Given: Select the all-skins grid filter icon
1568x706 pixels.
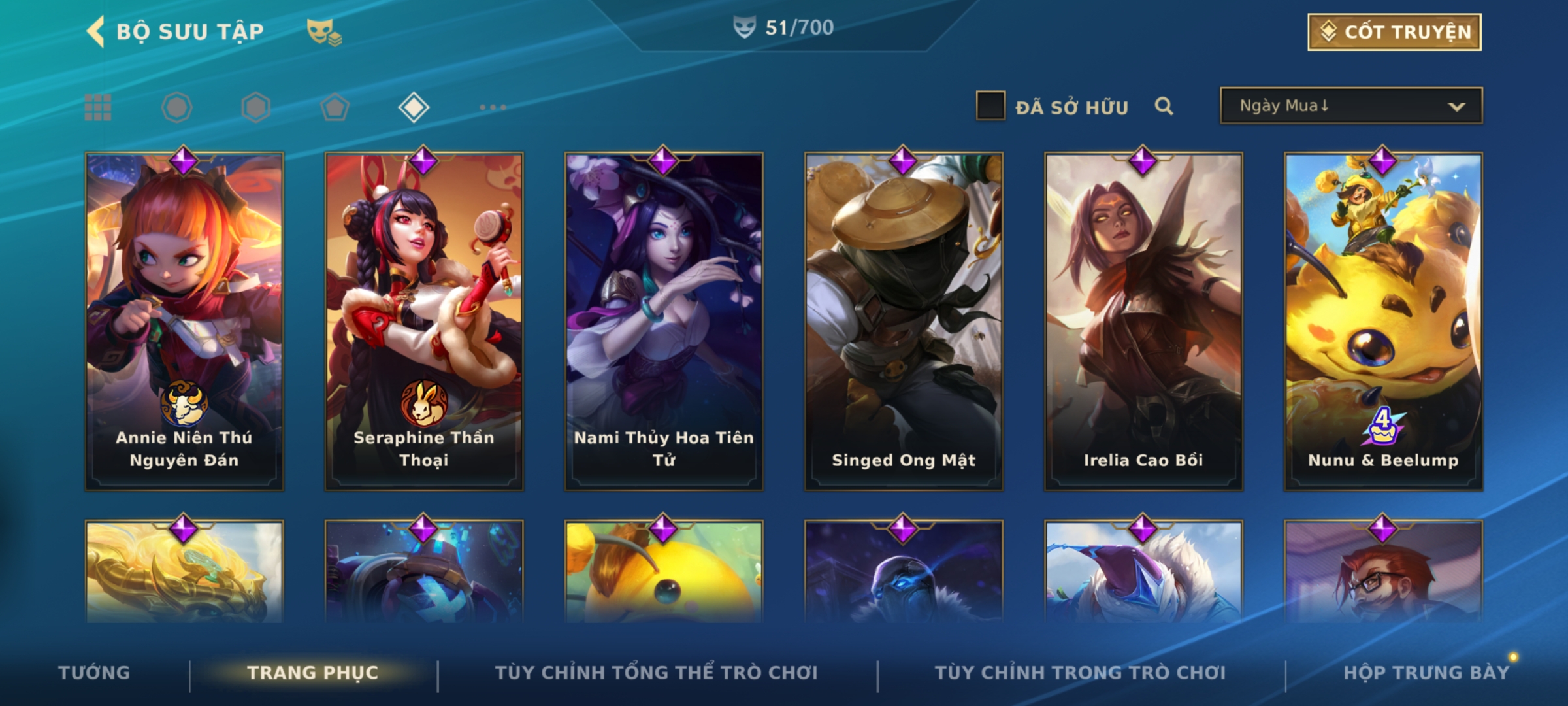Looking at the screenshot, I should coord(98,107).
